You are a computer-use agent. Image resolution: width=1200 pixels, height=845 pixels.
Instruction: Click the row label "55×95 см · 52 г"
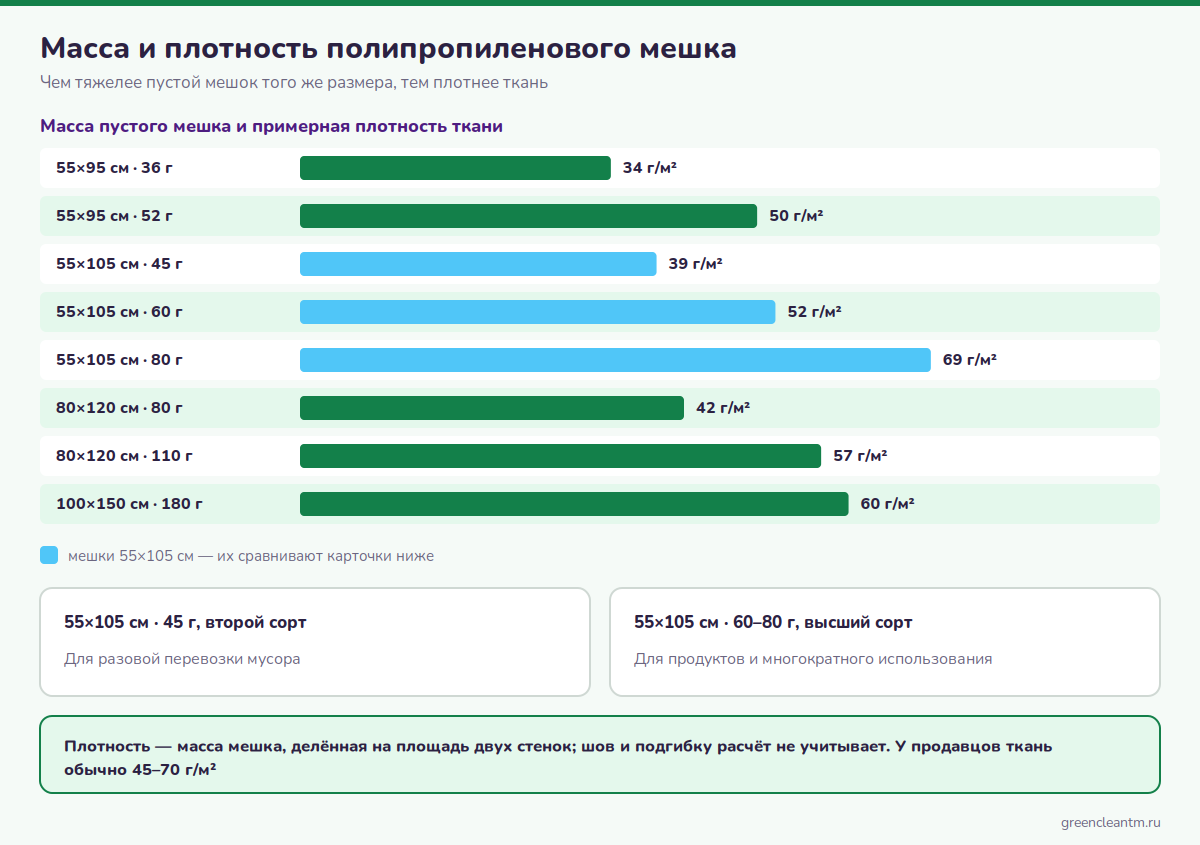click(115, 216)
